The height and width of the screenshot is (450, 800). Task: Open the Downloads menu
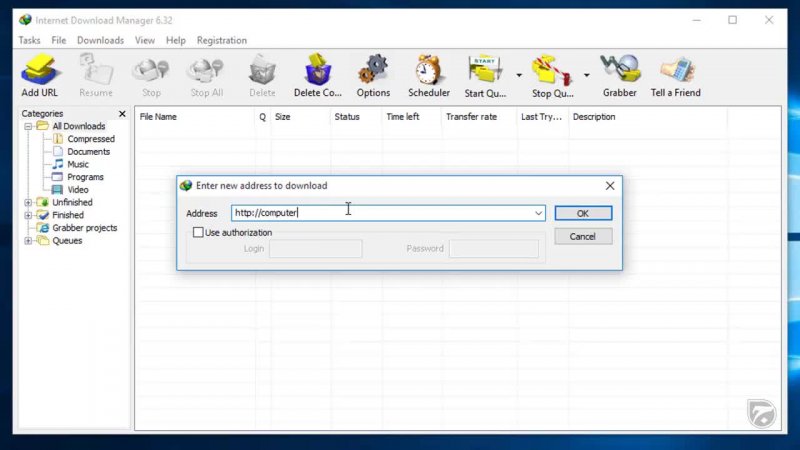(100, 41)
